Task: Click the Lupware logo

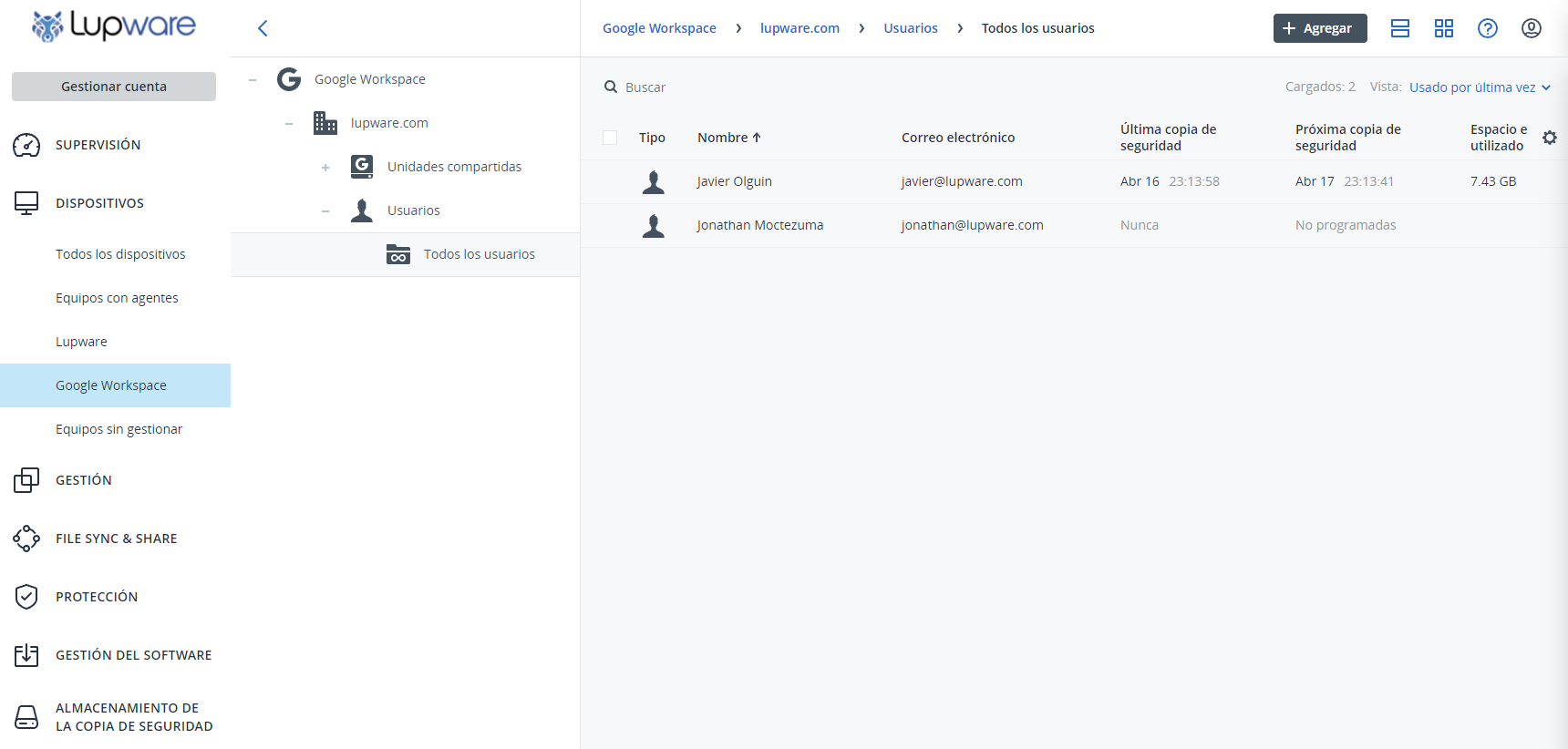Action: (x=114, y=26)
